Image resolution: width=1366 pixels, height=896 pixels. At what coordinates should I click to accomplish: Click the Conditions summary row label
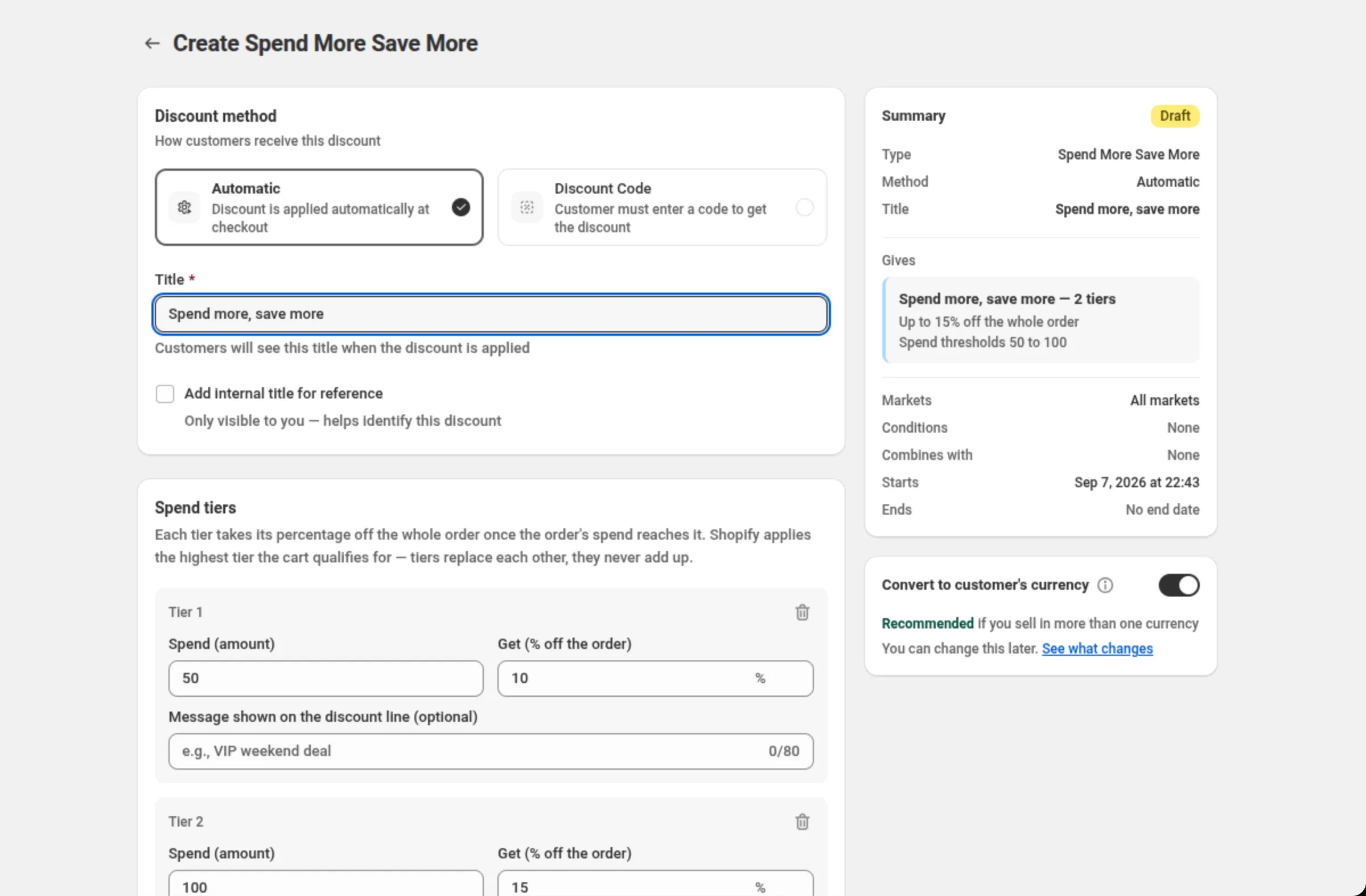[914, 428]
